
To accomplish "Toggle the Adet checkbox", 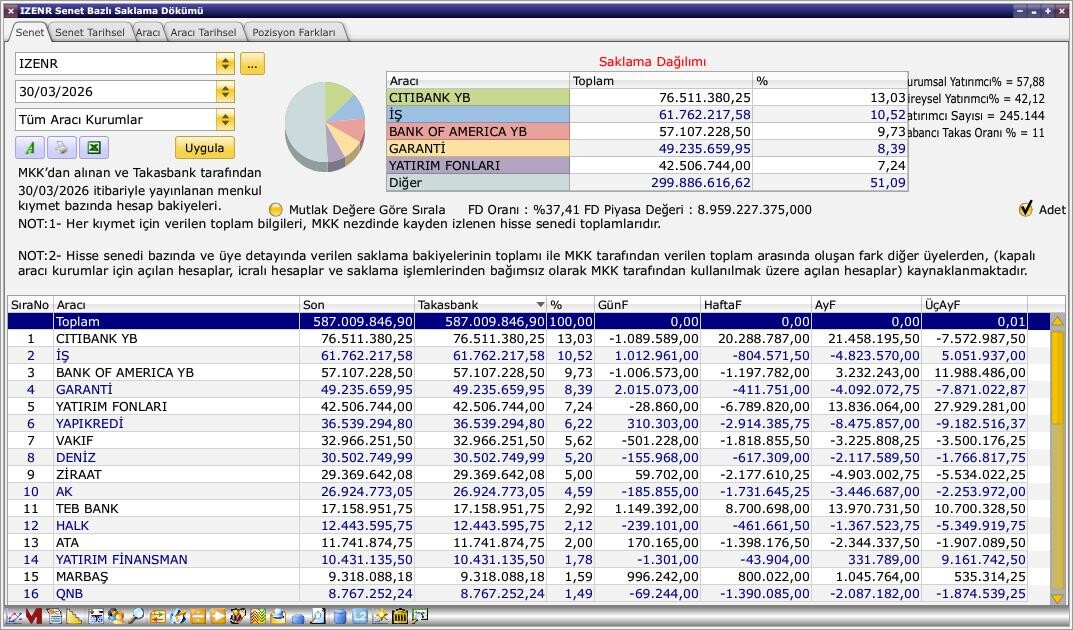I will point(1025,209).
